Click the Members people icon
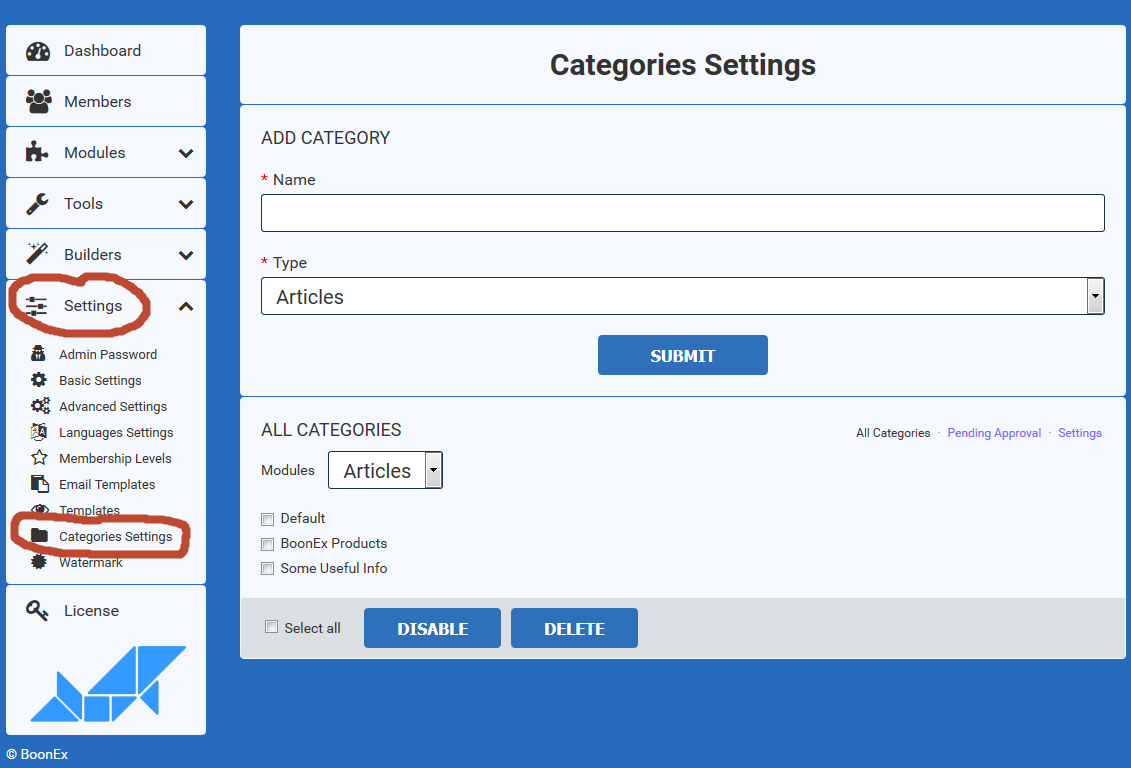 coord(38,102)
